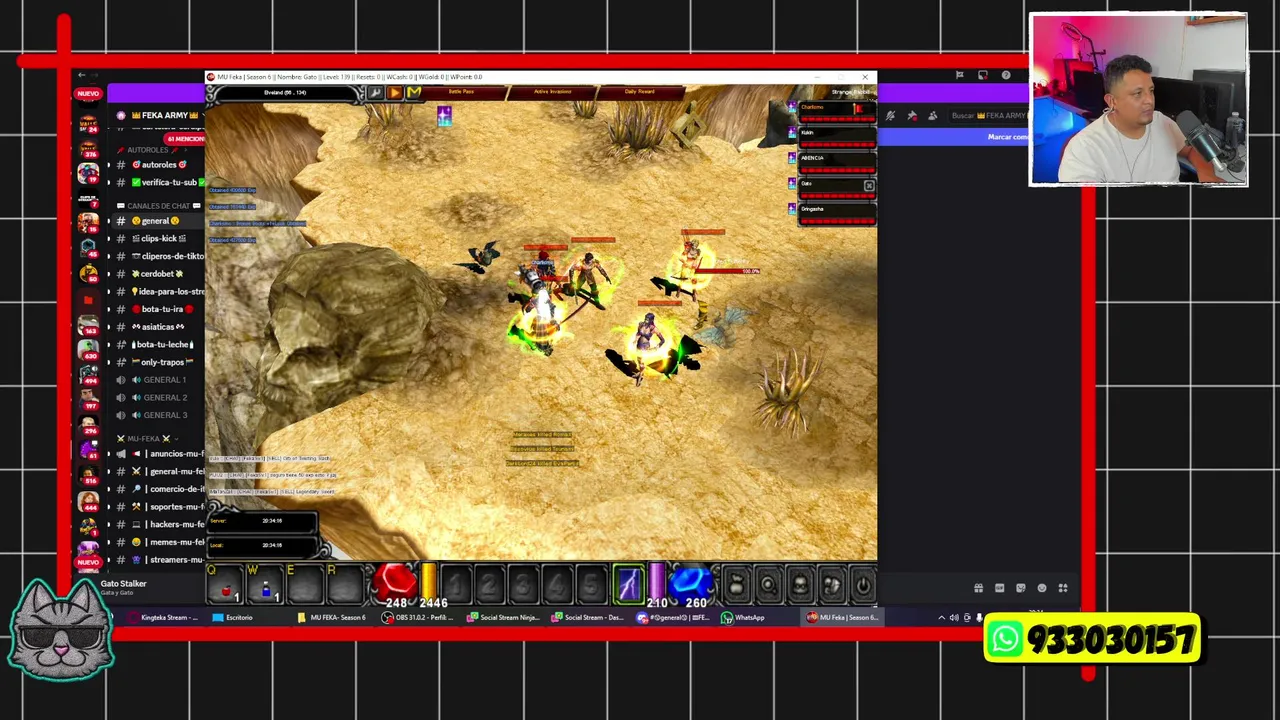Open Discord emoji picker icon
The width and height of the screenshot is (1280, 720).
click(1041, 588)
